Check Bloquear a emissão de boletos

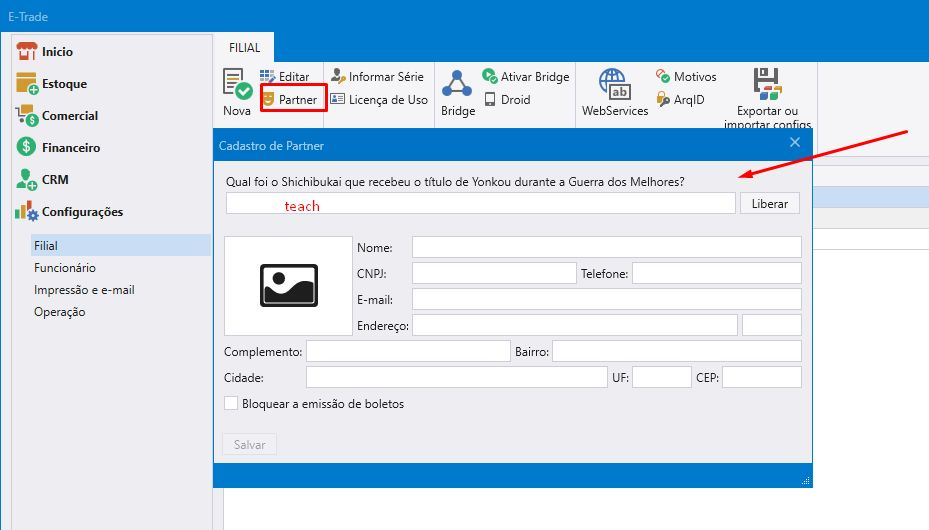[x=232, y=404]
